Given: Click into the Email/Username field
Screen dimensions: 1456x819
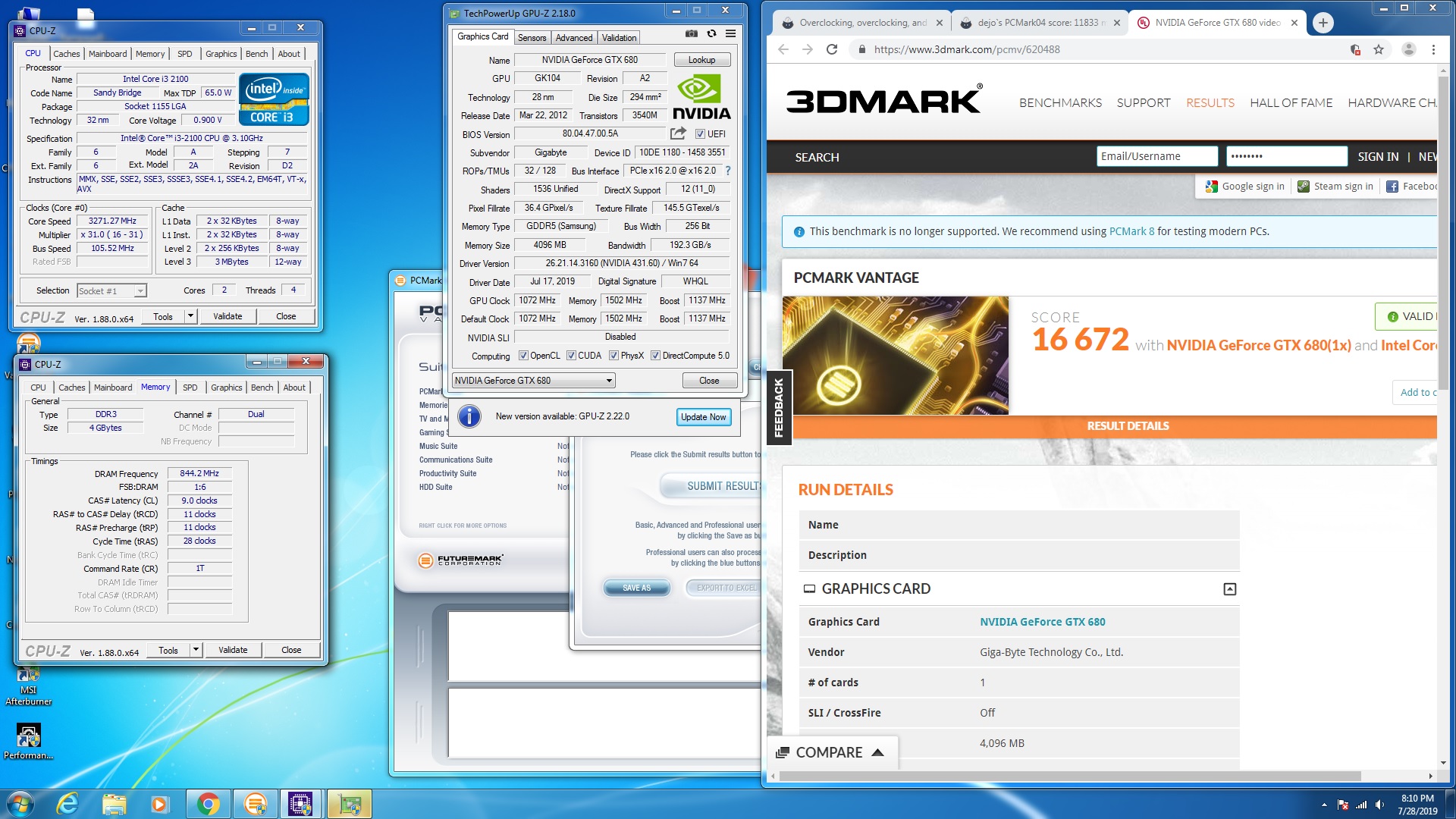Looking at the screenshot, I should (x=1156, y=156).
